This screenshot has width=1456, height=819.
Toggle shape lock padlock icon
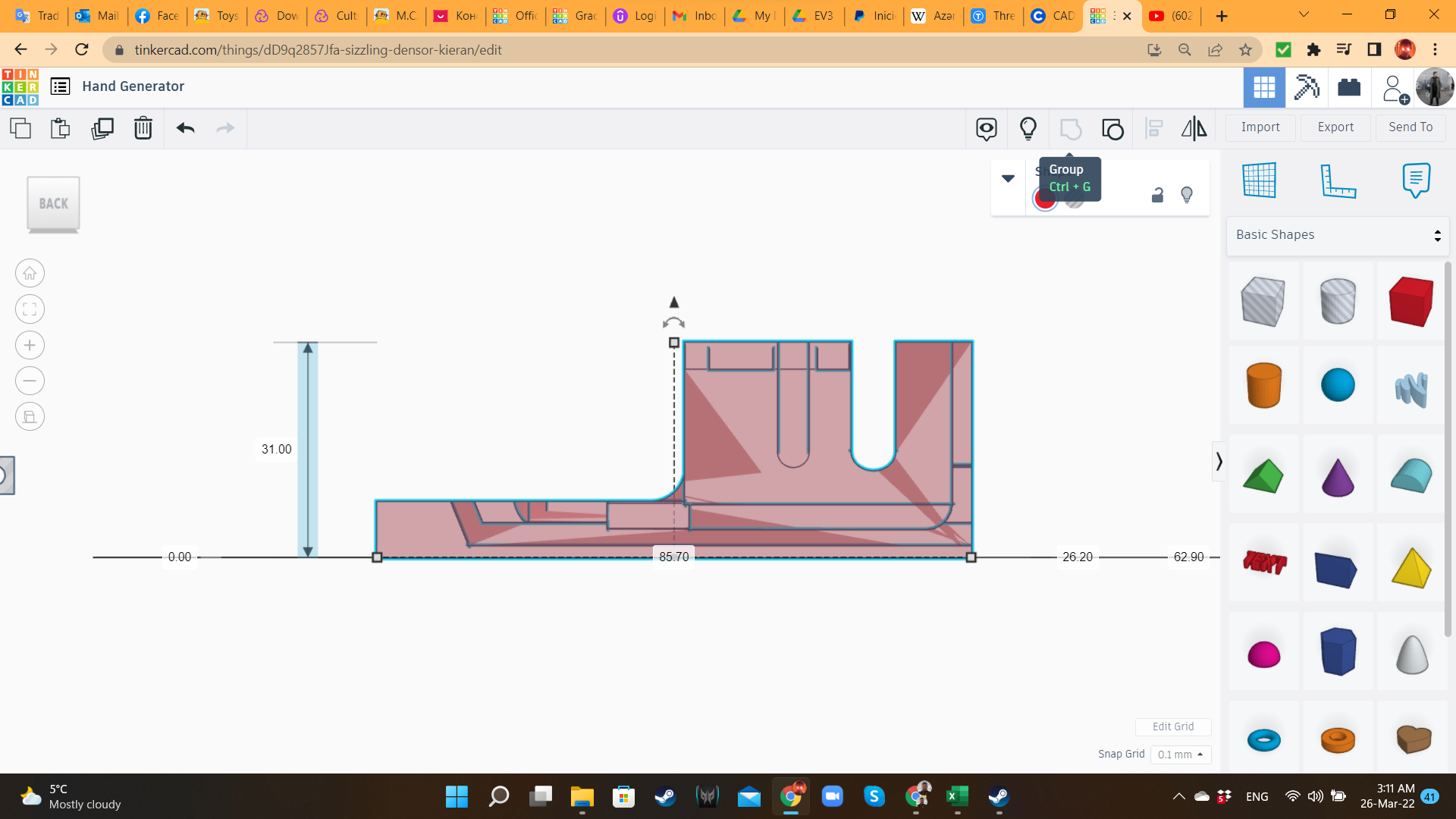pos(1157,196)
